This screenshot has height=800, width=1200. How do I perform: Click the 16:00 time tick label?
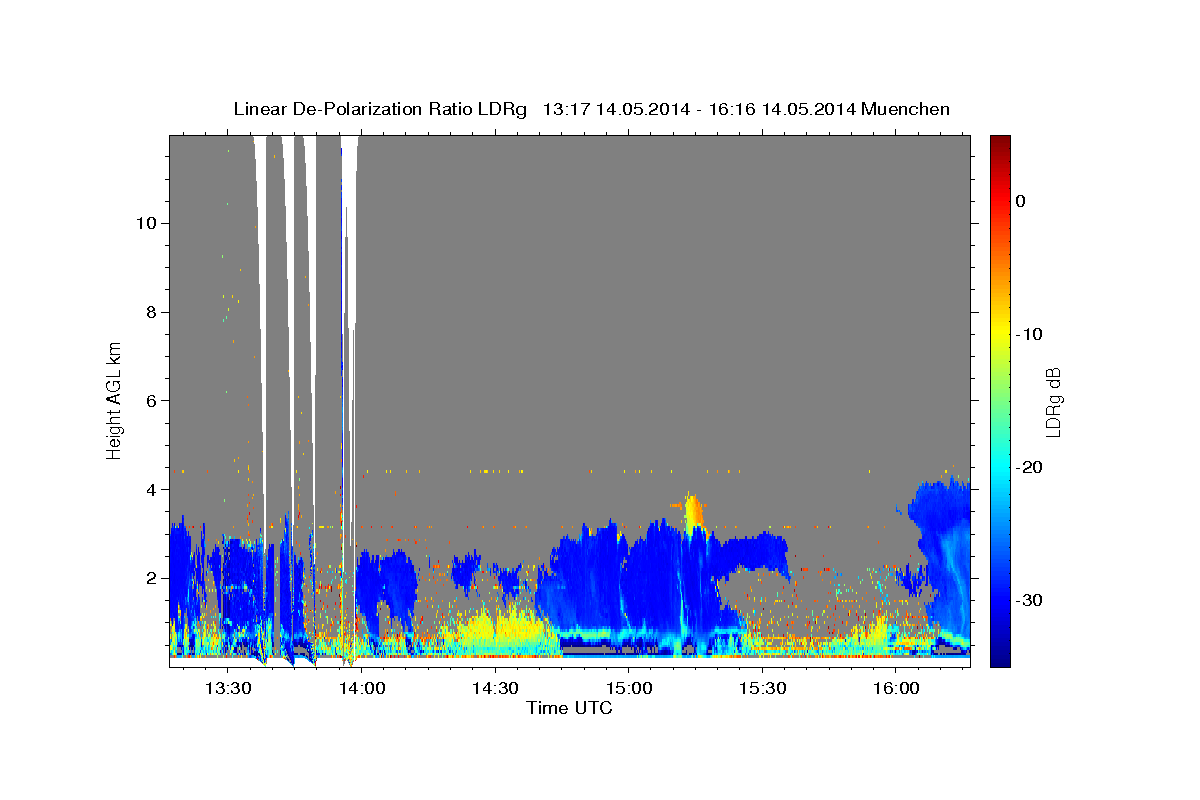click(x=896, y=688)
